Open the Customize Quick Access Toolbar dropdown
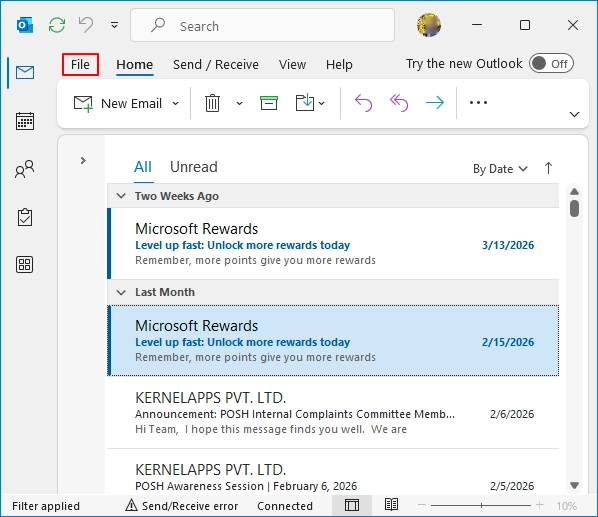 (114, 26)
